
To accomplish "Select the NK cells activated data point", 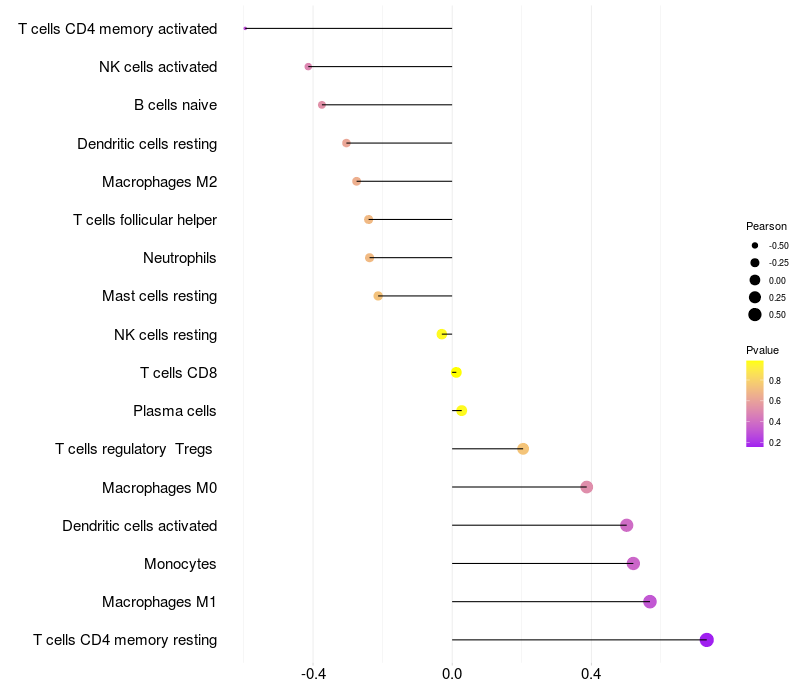I will click(308, 67).
